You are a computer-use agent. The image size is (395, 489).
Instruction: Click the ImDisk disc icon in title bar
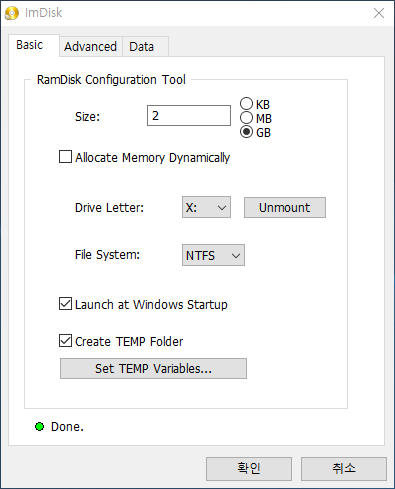pos(12,13)
